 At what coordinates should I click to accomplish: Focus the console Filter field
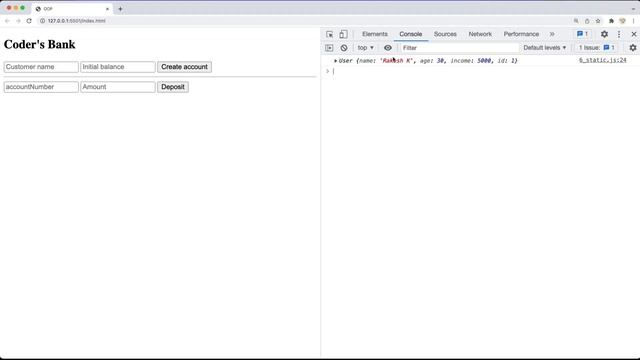[x=459, y=48]
